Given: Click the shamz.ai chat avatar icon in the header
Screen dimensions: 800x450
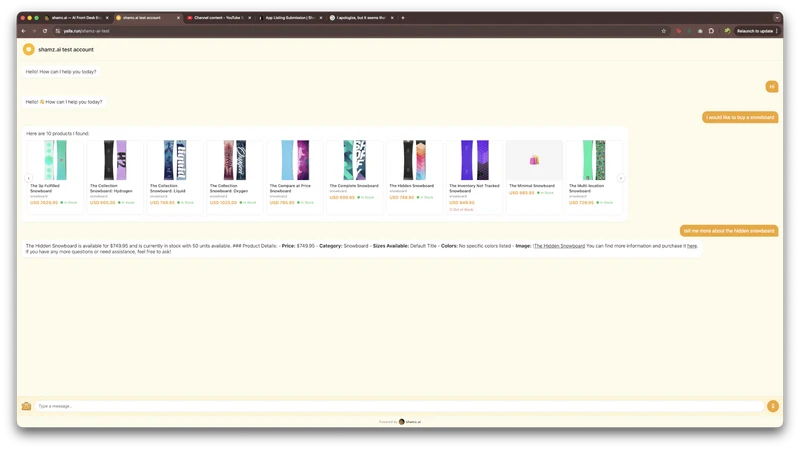Looking at the screenshot, I should 29,49.
